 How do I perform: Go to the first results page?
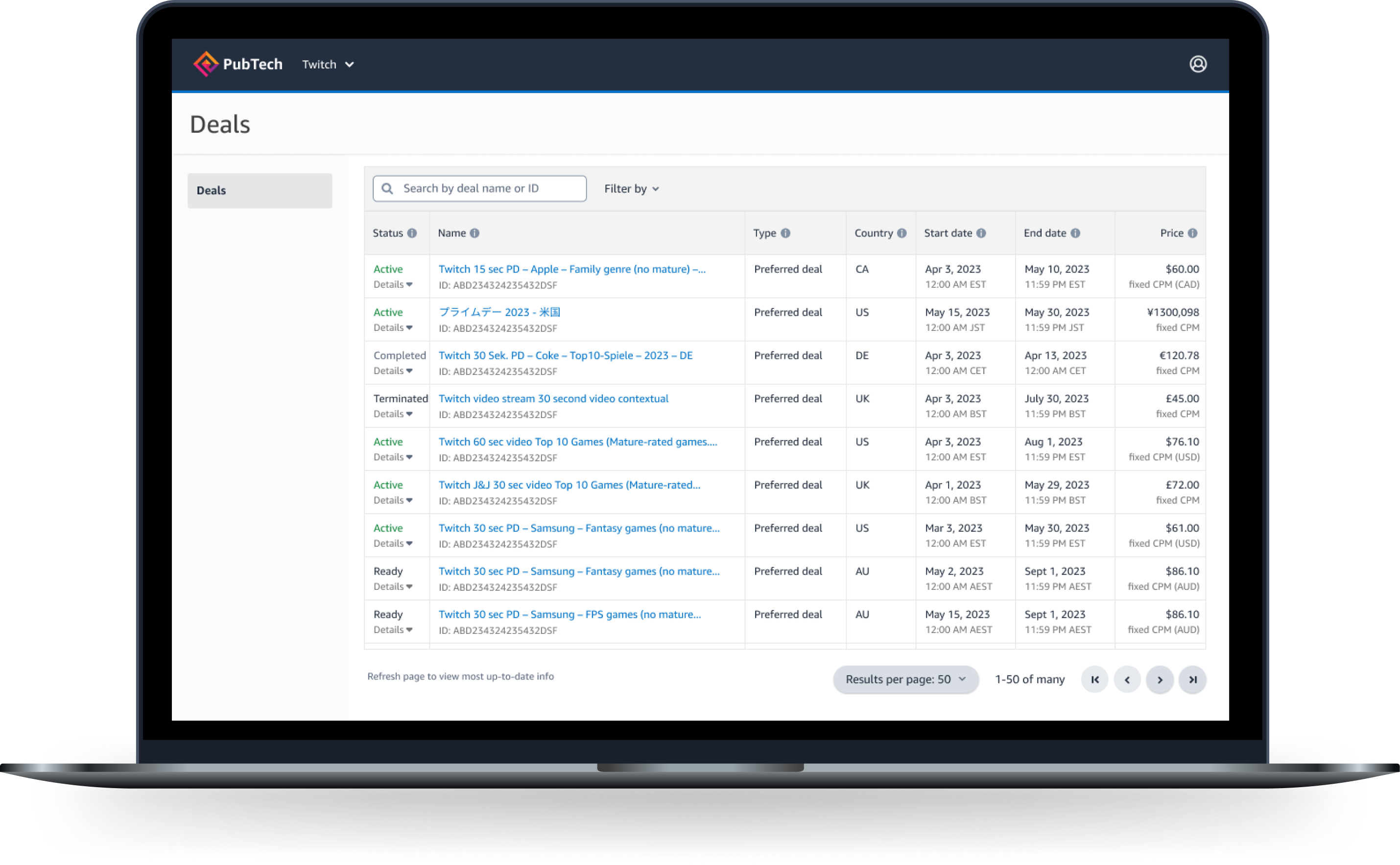pyautogui.click(x=1094, y=679)
